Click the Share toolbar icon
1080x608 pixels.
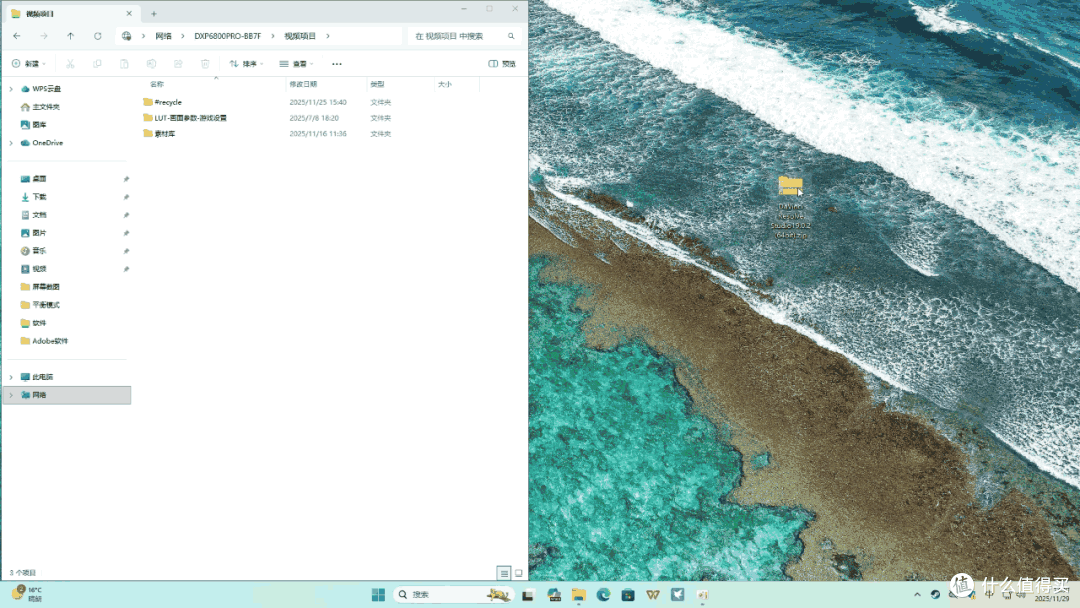coord(178,63)
